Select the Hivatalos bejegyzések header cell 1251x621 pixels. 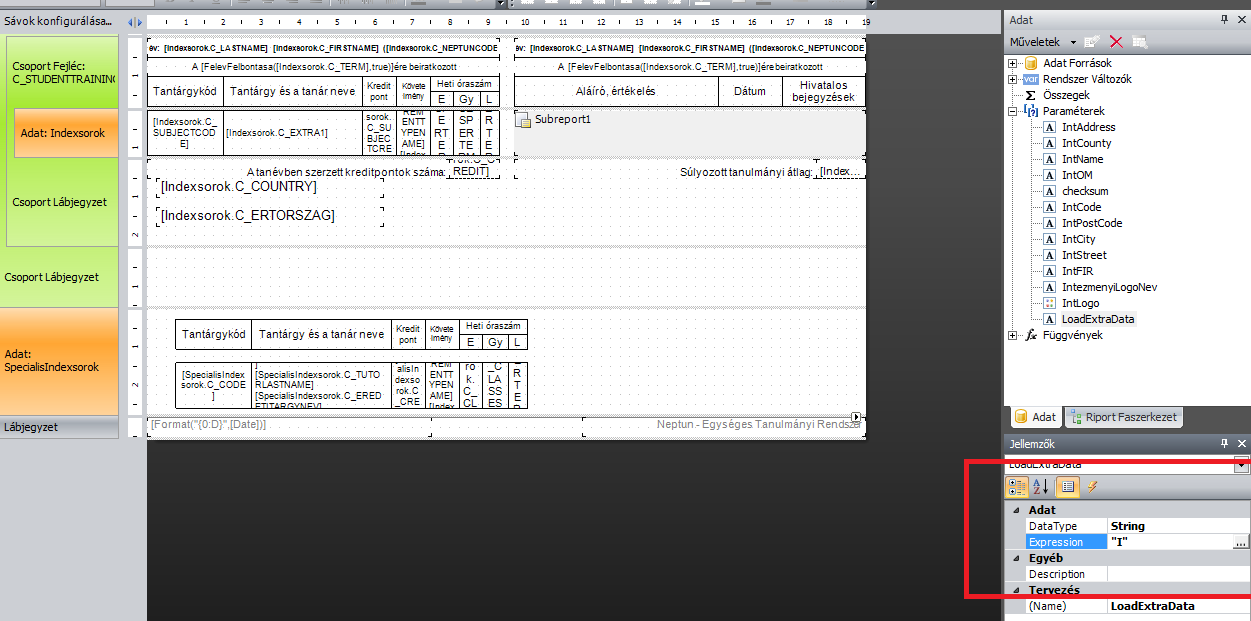point(823,91)
